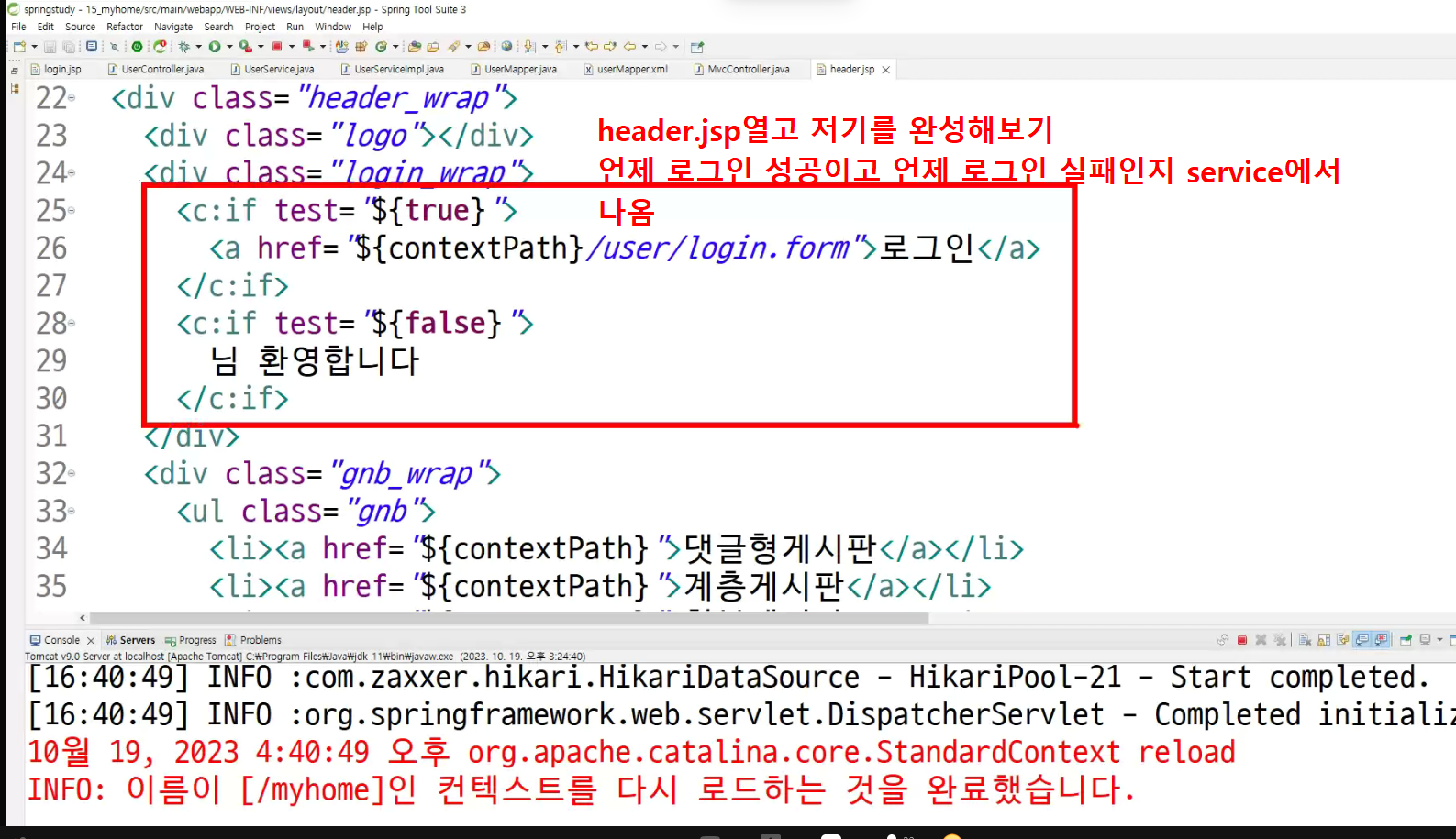Click the green Run button icon
This screenshot has width=1456, height=839.
pyautogui.click(x=214, y=47)
